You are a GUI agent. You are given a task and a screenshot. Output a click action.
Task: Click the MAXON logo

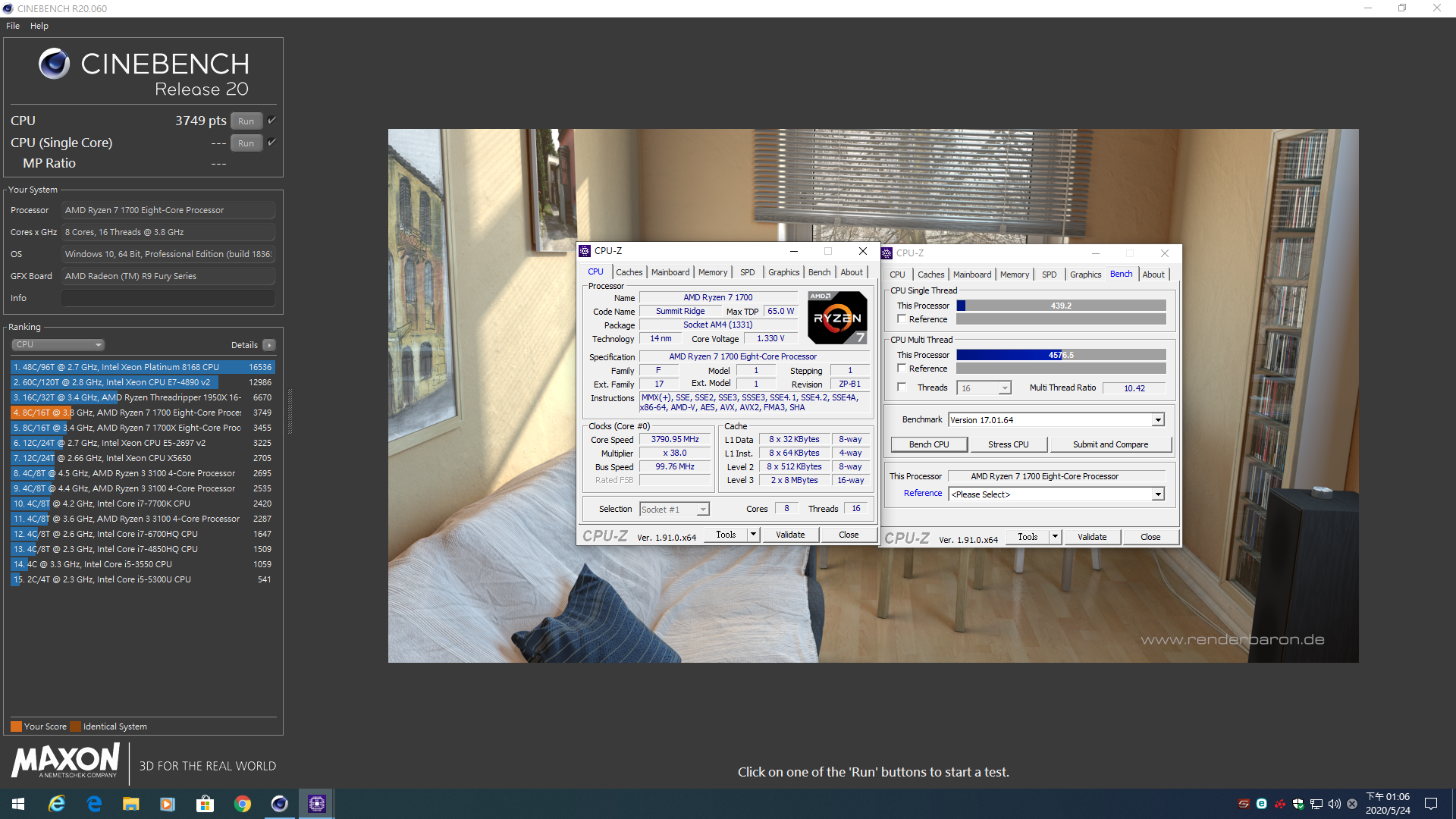point(66,761)
